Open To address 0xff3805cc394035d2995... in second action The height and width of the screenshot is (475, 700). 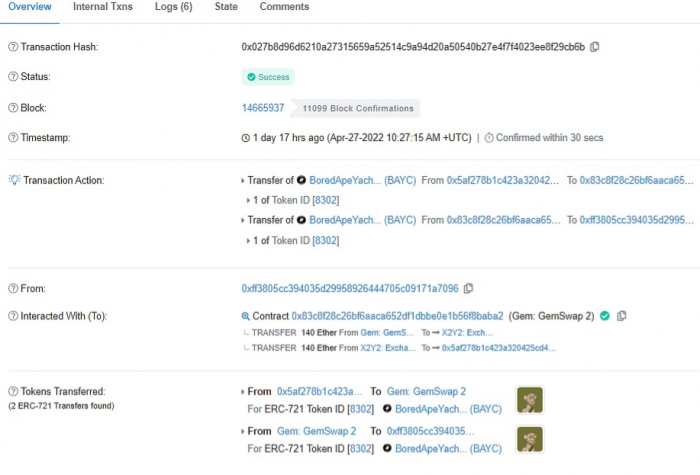click(637, 220)
